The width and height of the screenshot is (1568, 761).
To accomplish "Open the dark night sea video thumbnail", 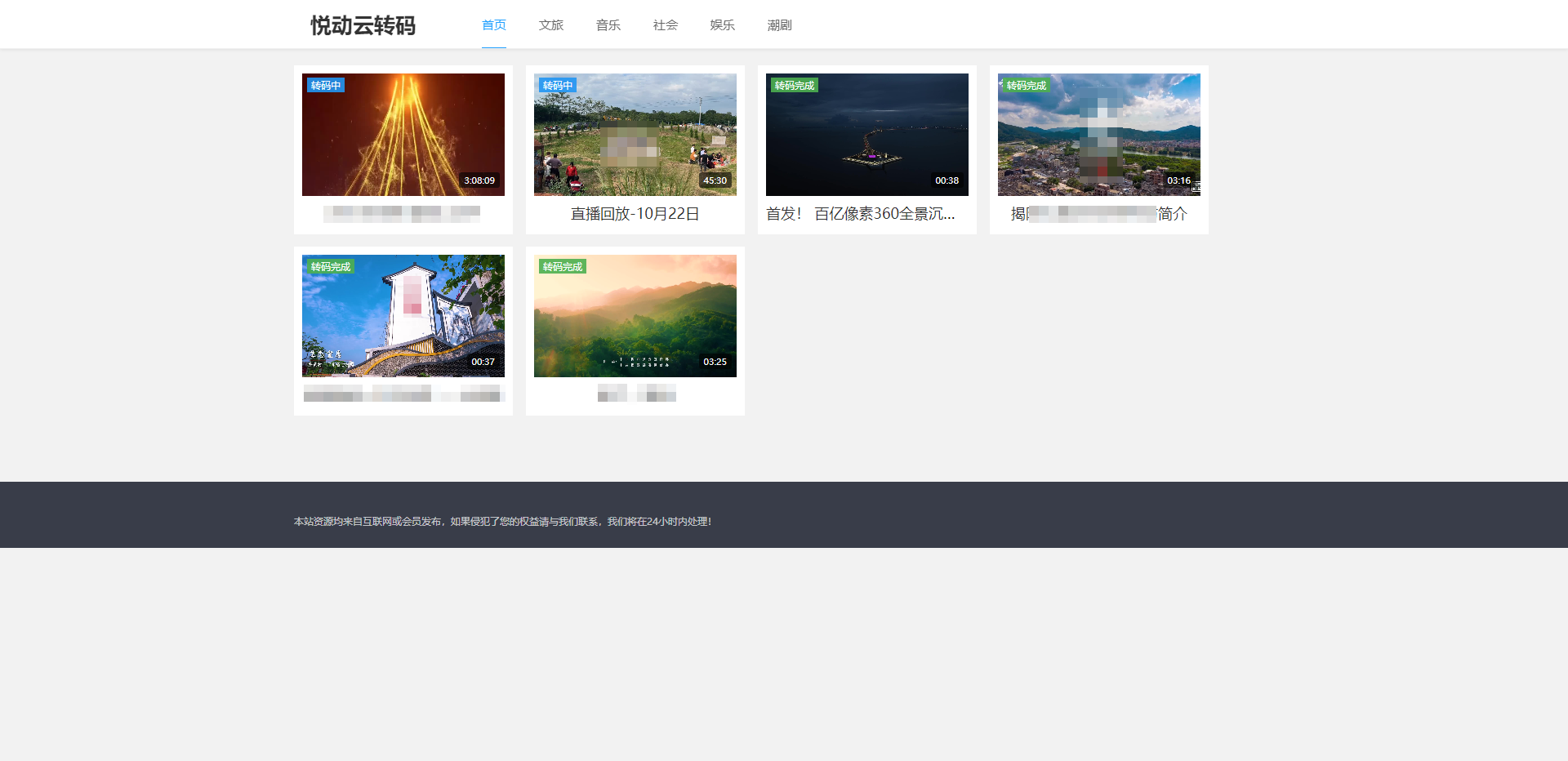I will (x=866, y=135).
